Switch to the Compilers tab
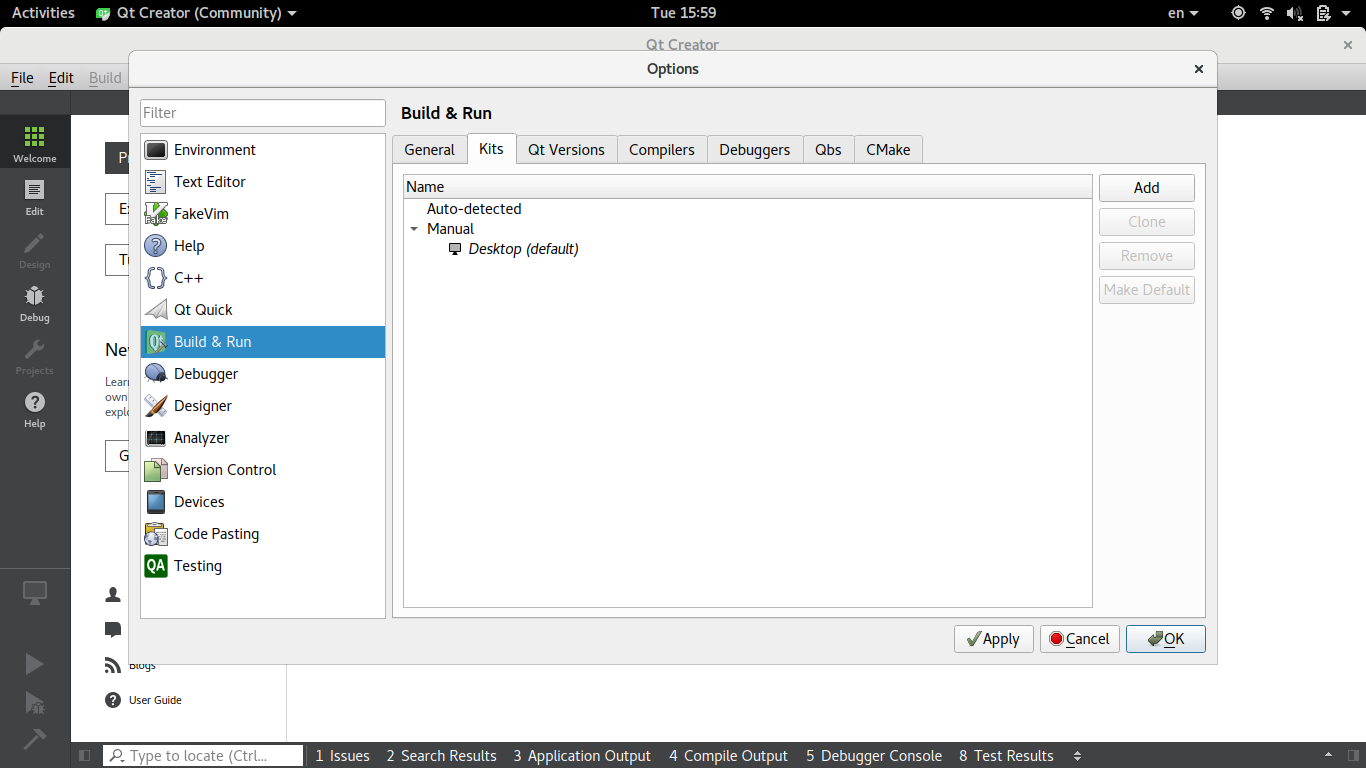1366x768 pixels. point(661,150)
